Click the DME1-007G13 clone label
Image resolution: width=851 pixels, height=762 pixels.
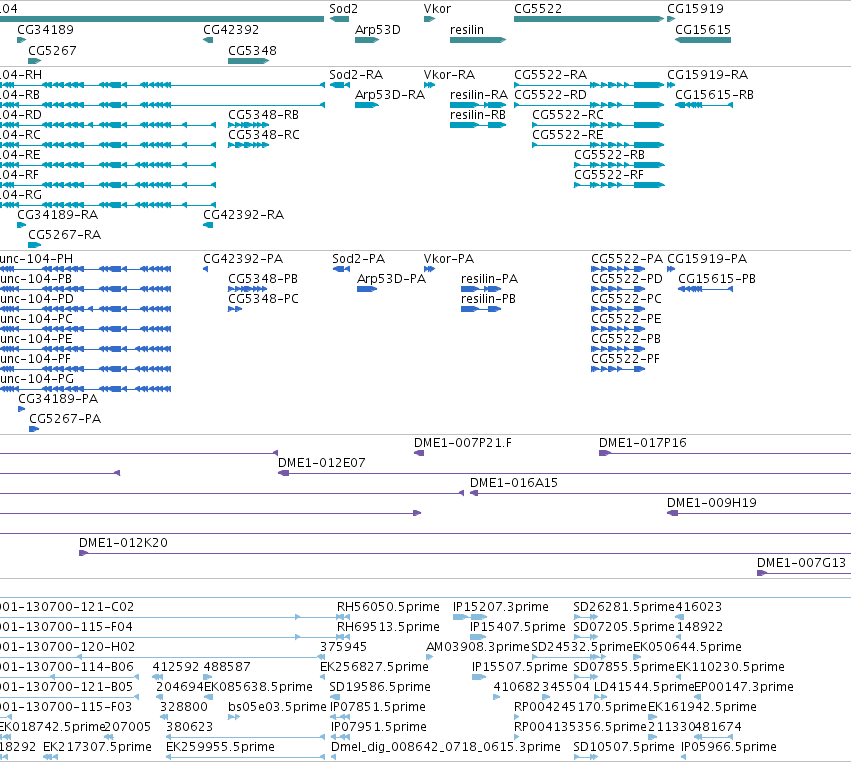(x=802, y=562)
